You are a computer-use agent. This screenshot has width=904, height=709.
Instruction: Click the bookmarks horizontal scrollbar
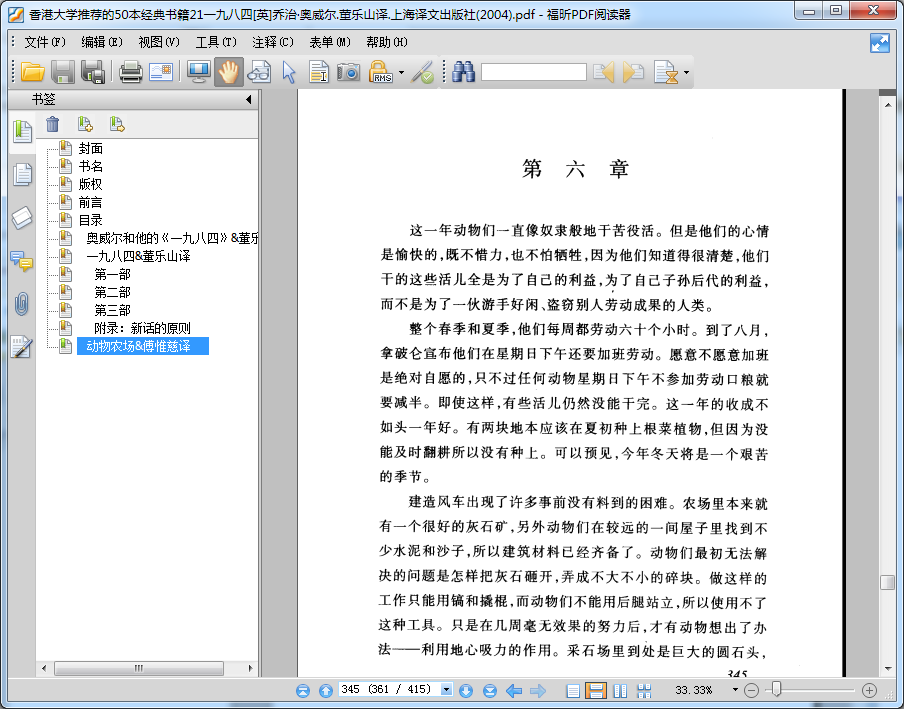click(139, 669)
